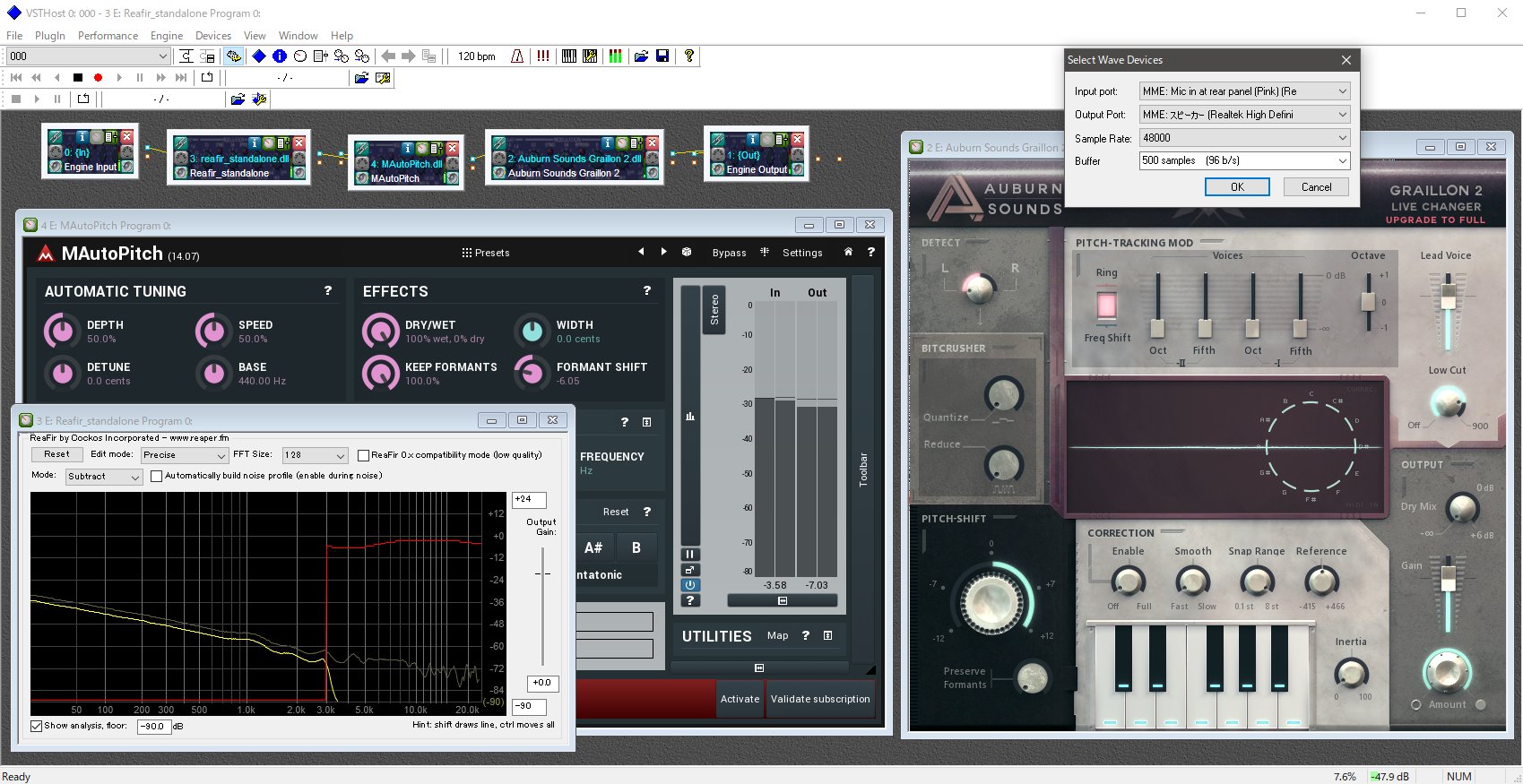This screenshot has width=1523, height=784.
Task: Open the Sample Rate 48000 dropdown
Action: [1244, 138]
